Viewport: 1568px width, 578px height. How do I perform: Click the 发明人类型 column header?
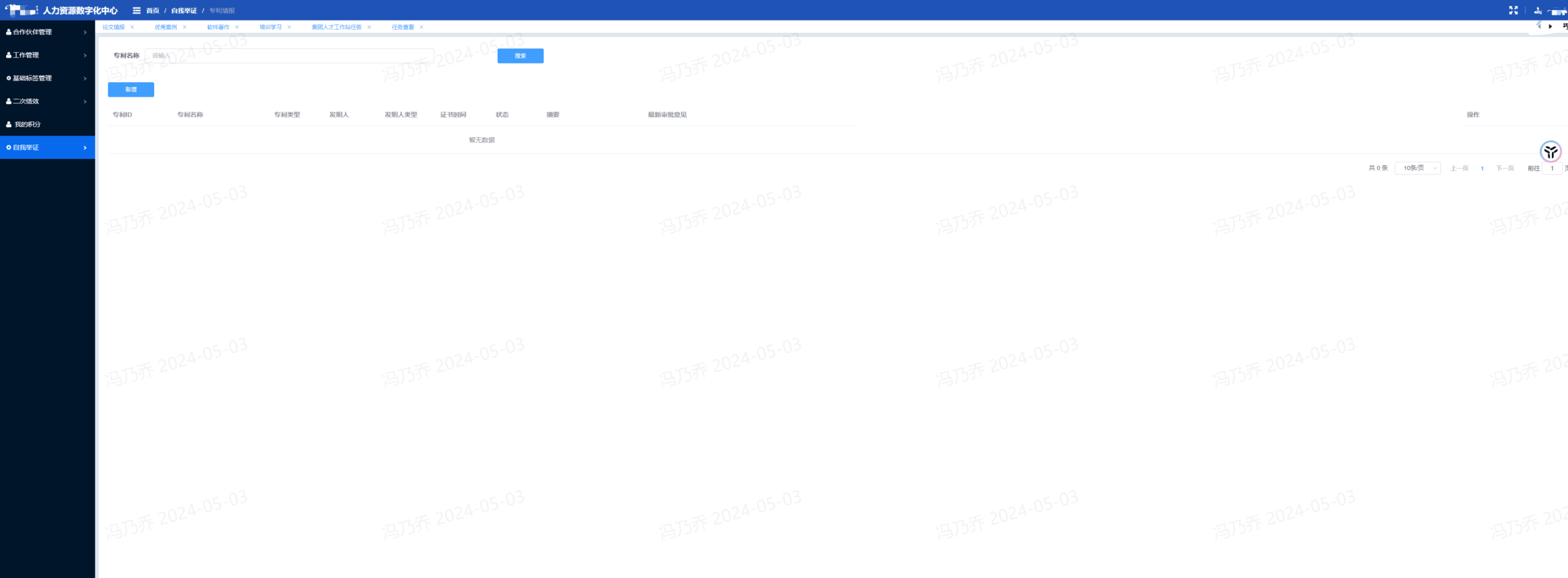(401, 115)
